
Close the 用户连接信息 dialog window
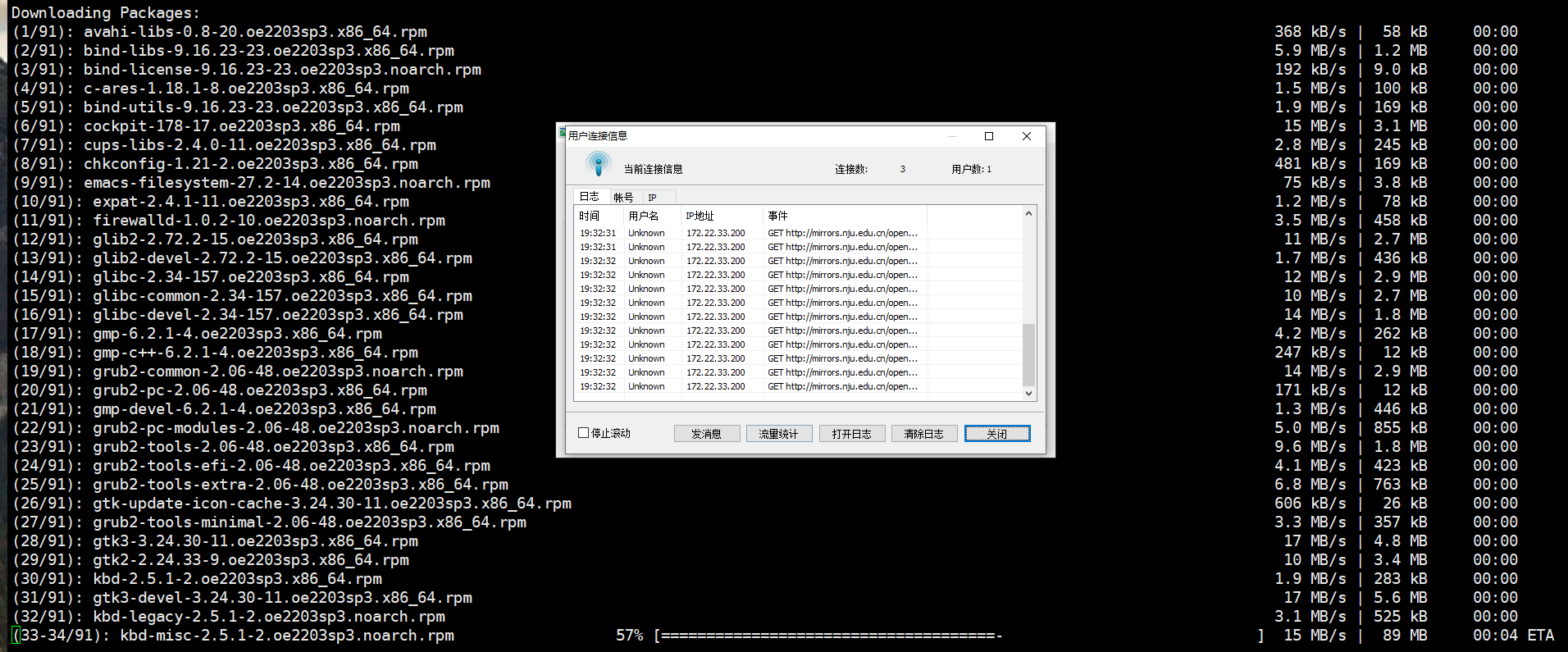click(x=1027, y=136)
